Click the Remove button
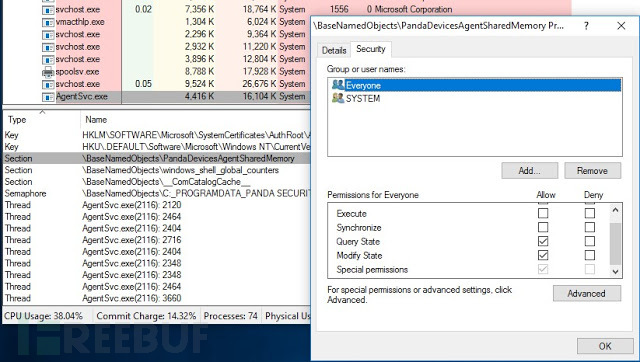 (x=592, y=171)
